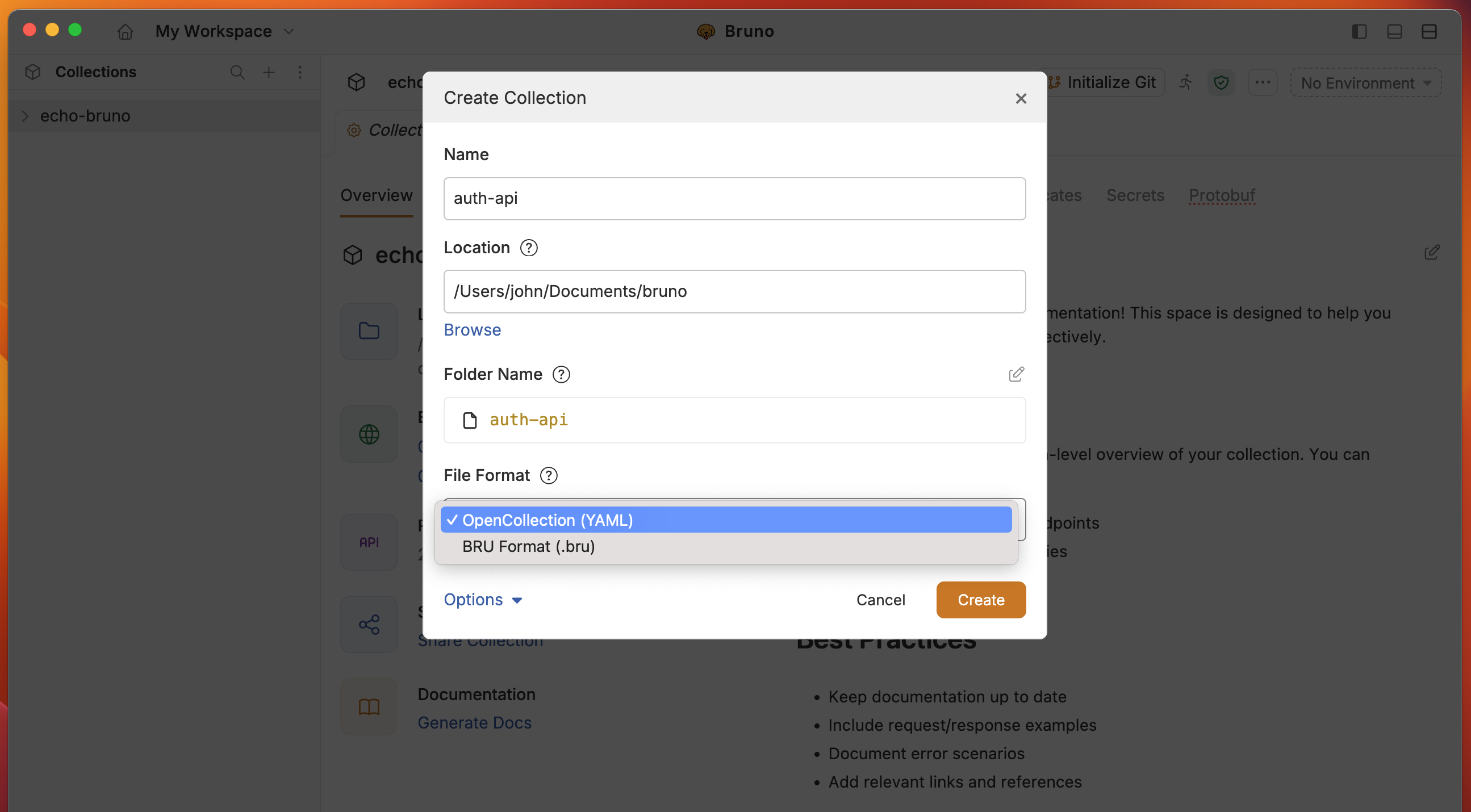Open the three-dot more actions menu
1471x812 pixels.
click(1263, 83)
